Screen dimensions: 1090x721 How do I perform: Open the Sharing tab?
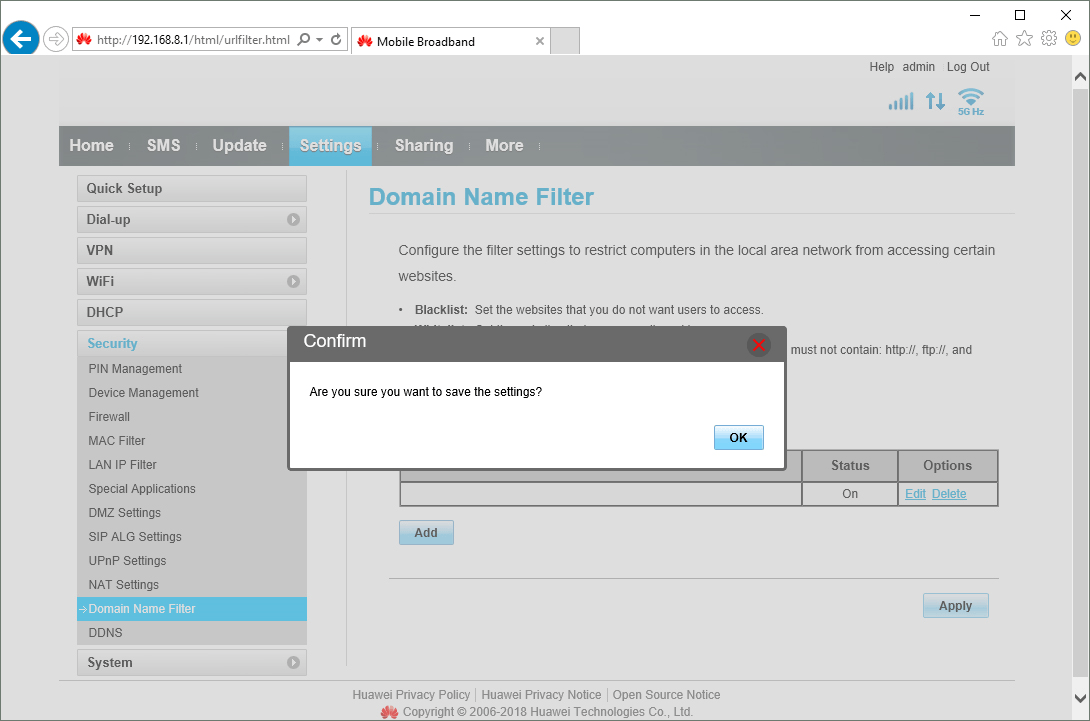(x=423, y=146)
